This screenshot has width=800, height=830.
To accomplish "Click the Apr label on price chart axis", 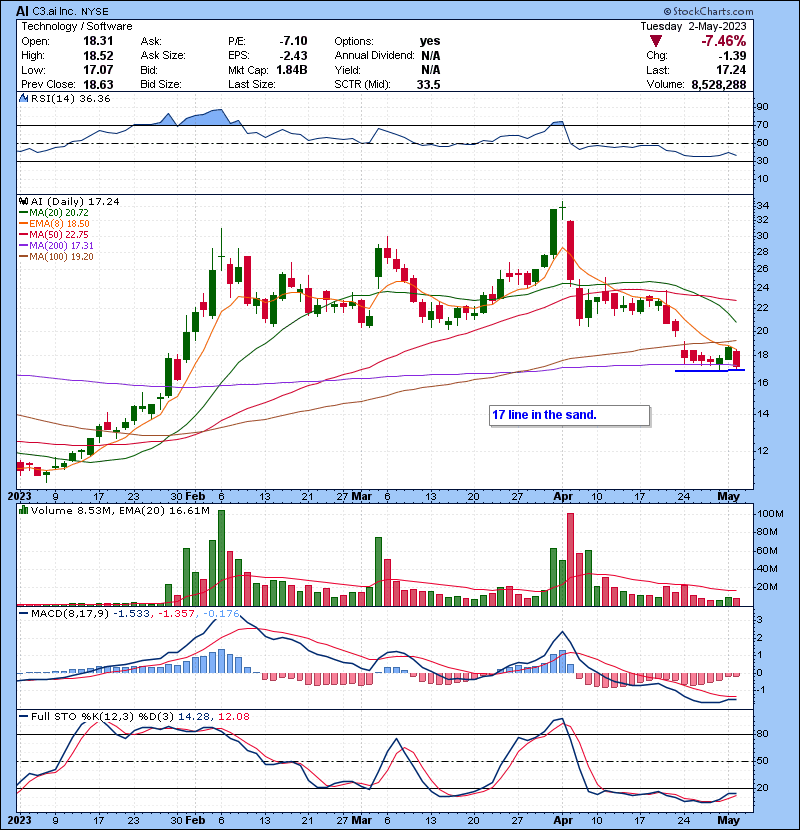I will pyautogui.click(x=563, y=497).
